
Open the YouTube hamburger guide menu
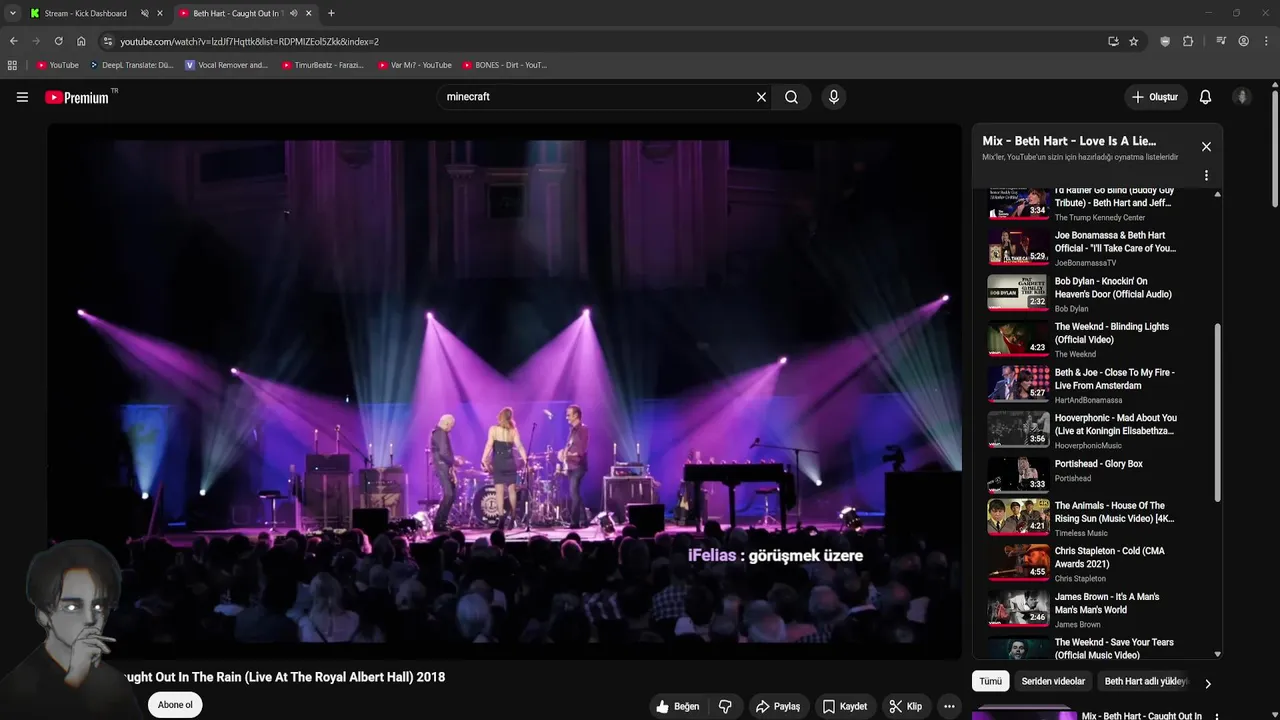coord(22,97)
